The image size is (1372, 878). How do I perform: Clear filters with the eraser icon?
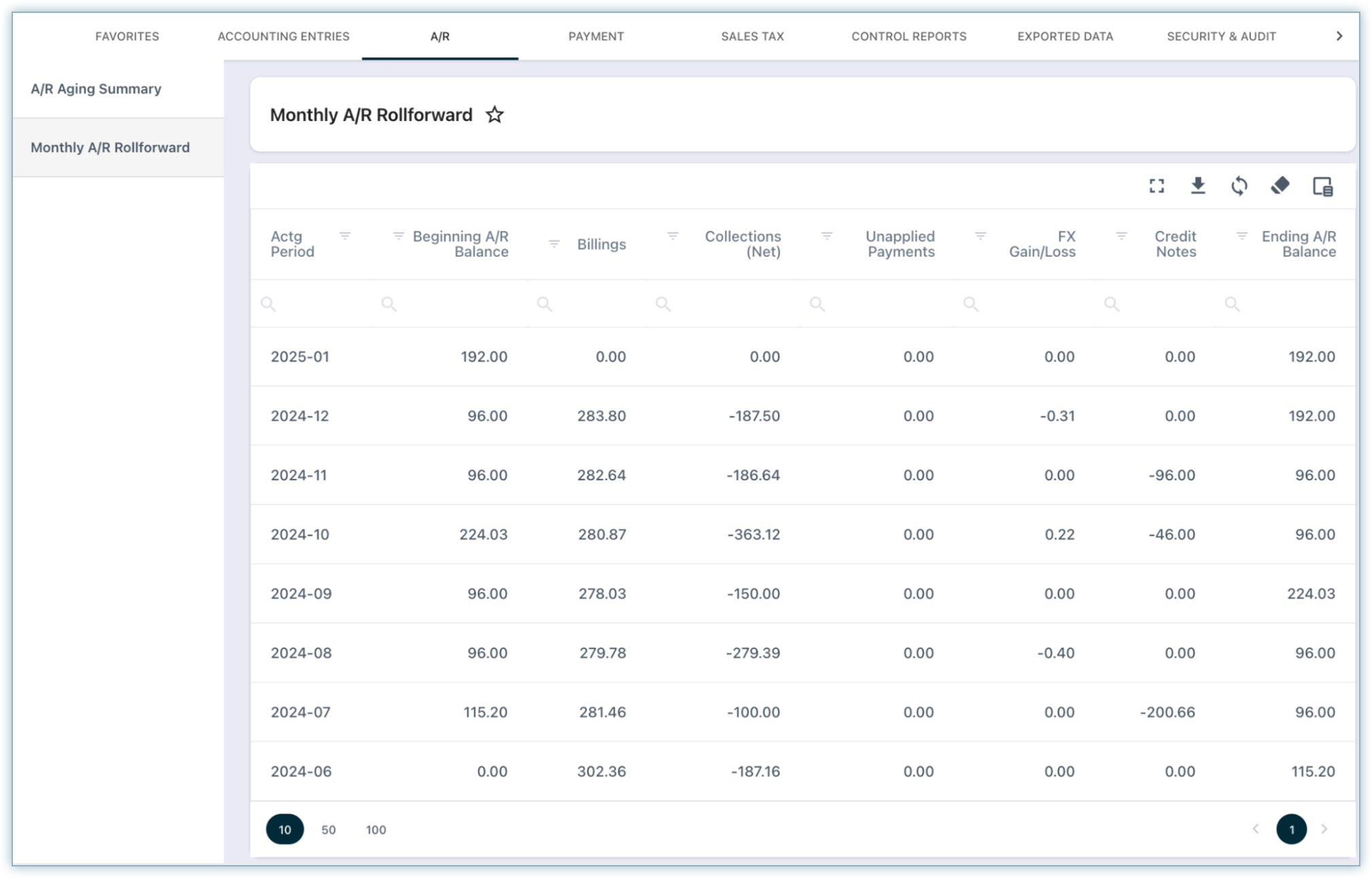[x=1280, y=186]
